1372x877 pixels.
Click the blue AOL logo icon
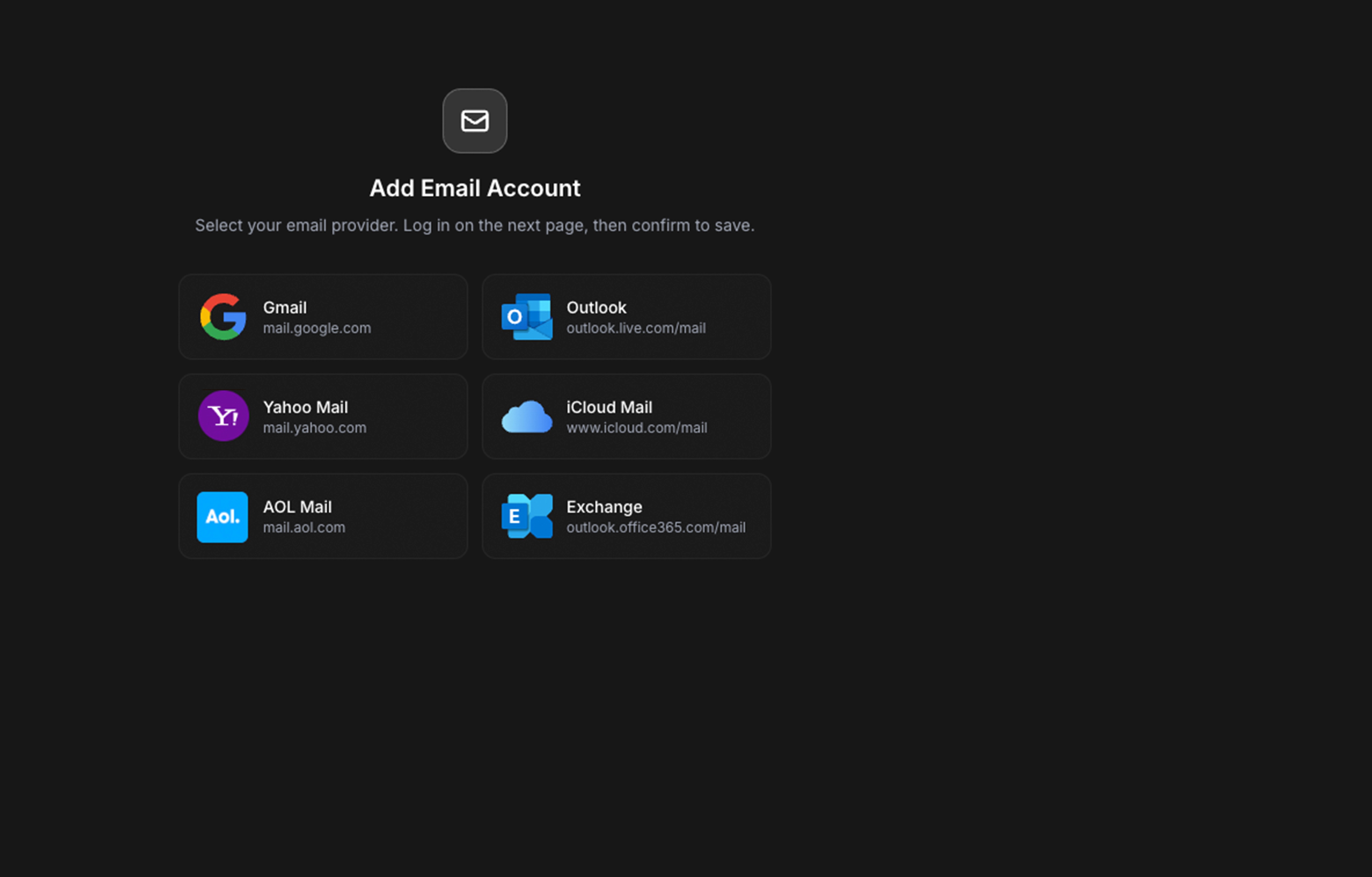(x=222, y=517)
